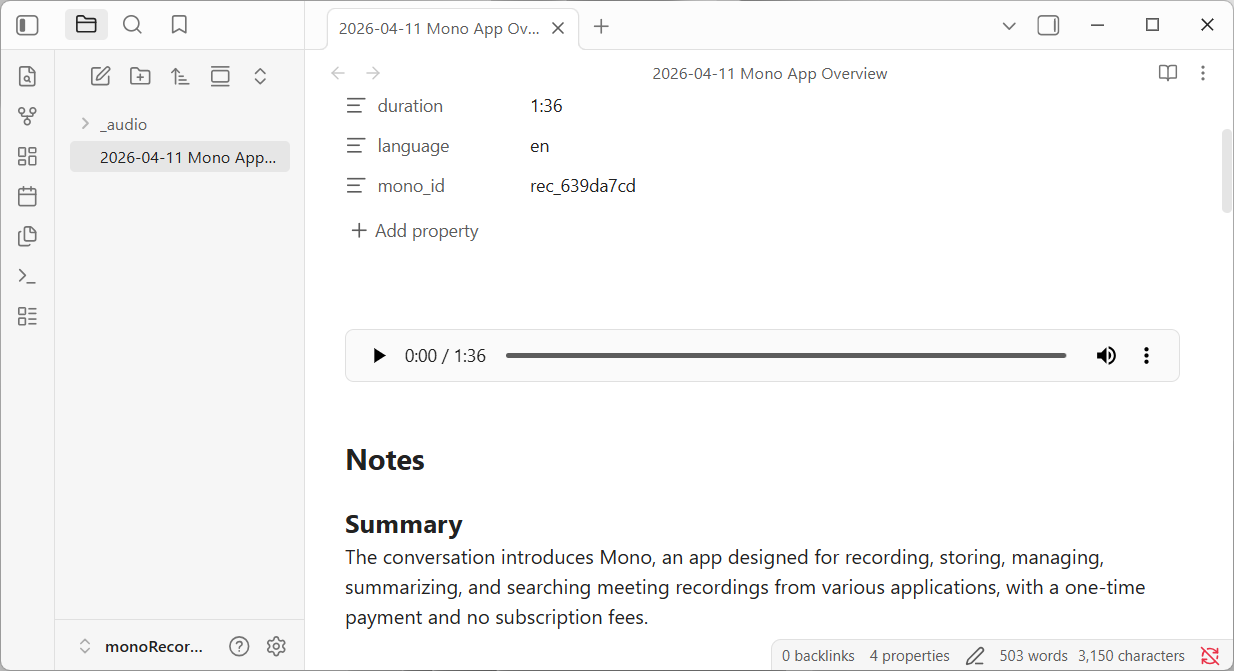Open vault settings gear
The image size is (1234, 671).
coord(277,646)
